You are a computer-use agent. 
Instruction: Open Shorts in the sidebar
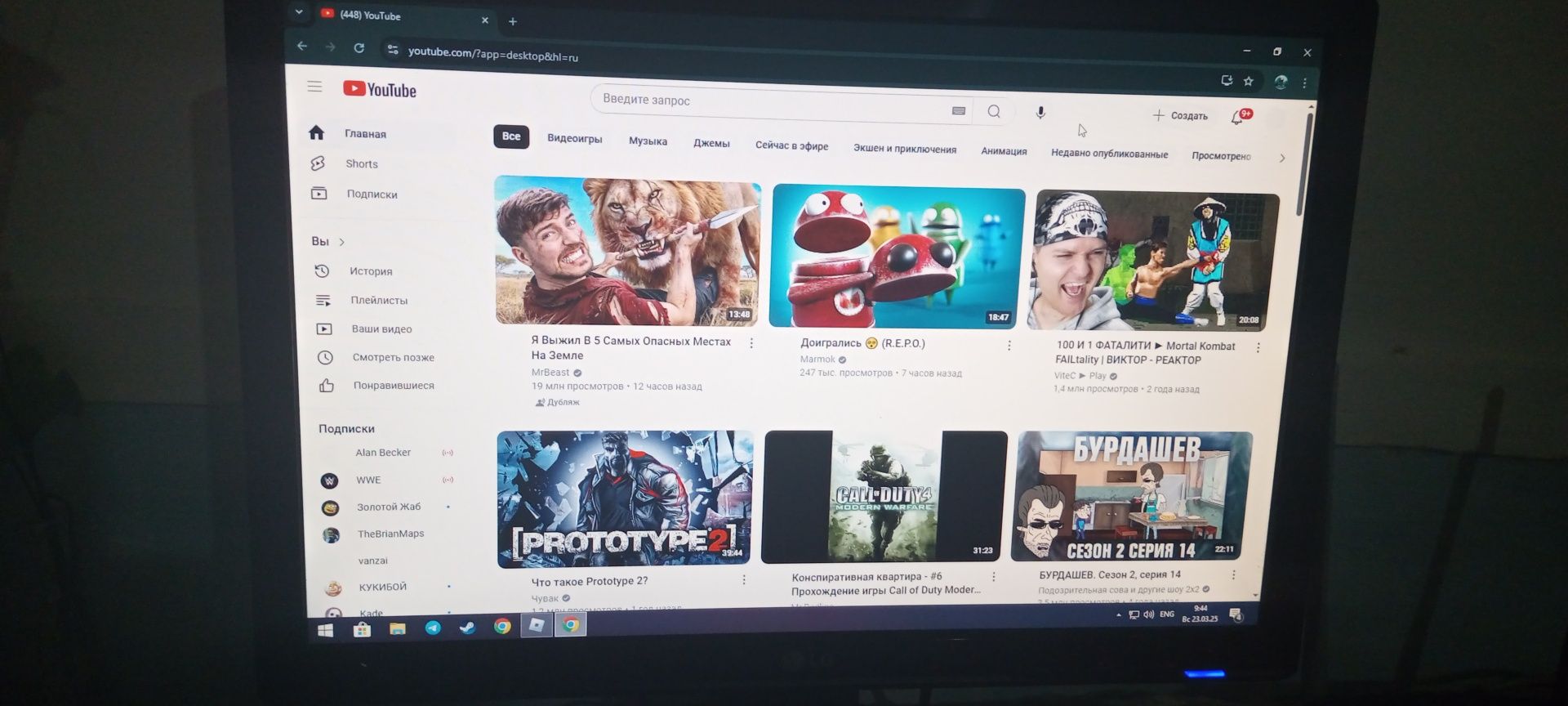pyautogui.click(x=361, y=163)
